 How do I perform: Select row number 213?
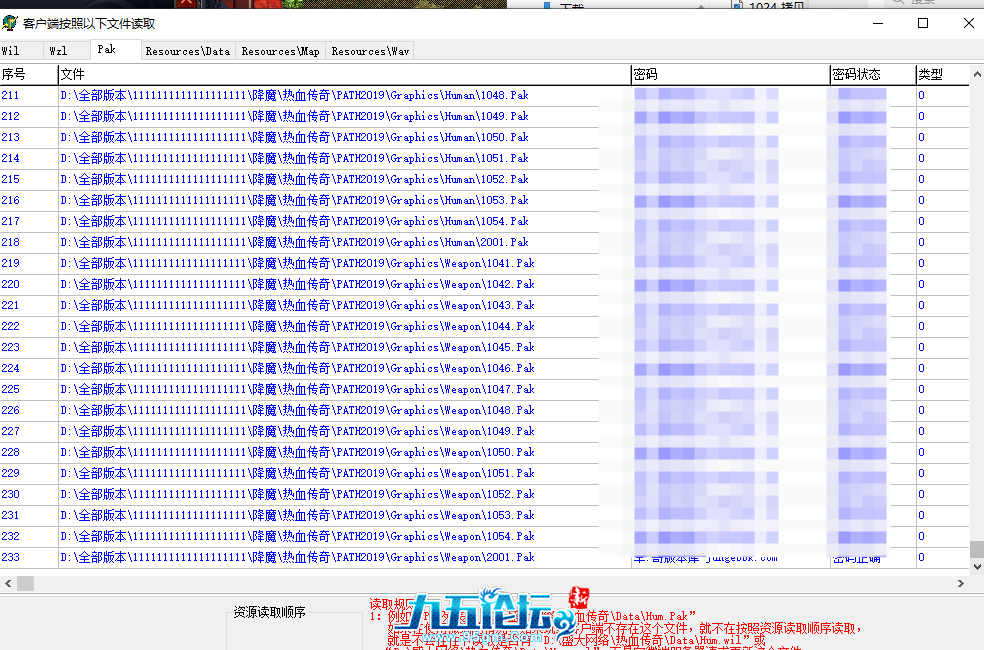pos(10,137)
